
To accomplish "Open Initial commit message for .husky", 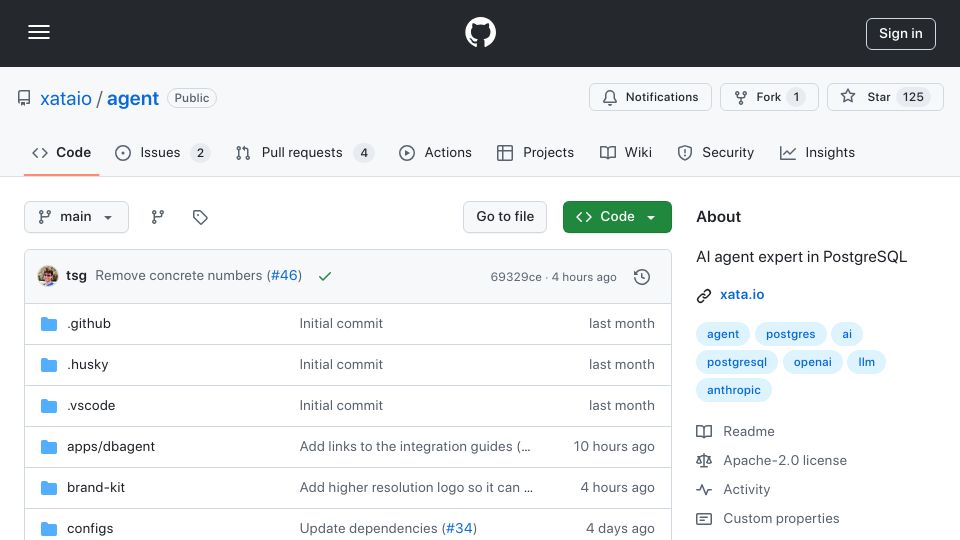I will pyautogui.click(x=341, y=364).
